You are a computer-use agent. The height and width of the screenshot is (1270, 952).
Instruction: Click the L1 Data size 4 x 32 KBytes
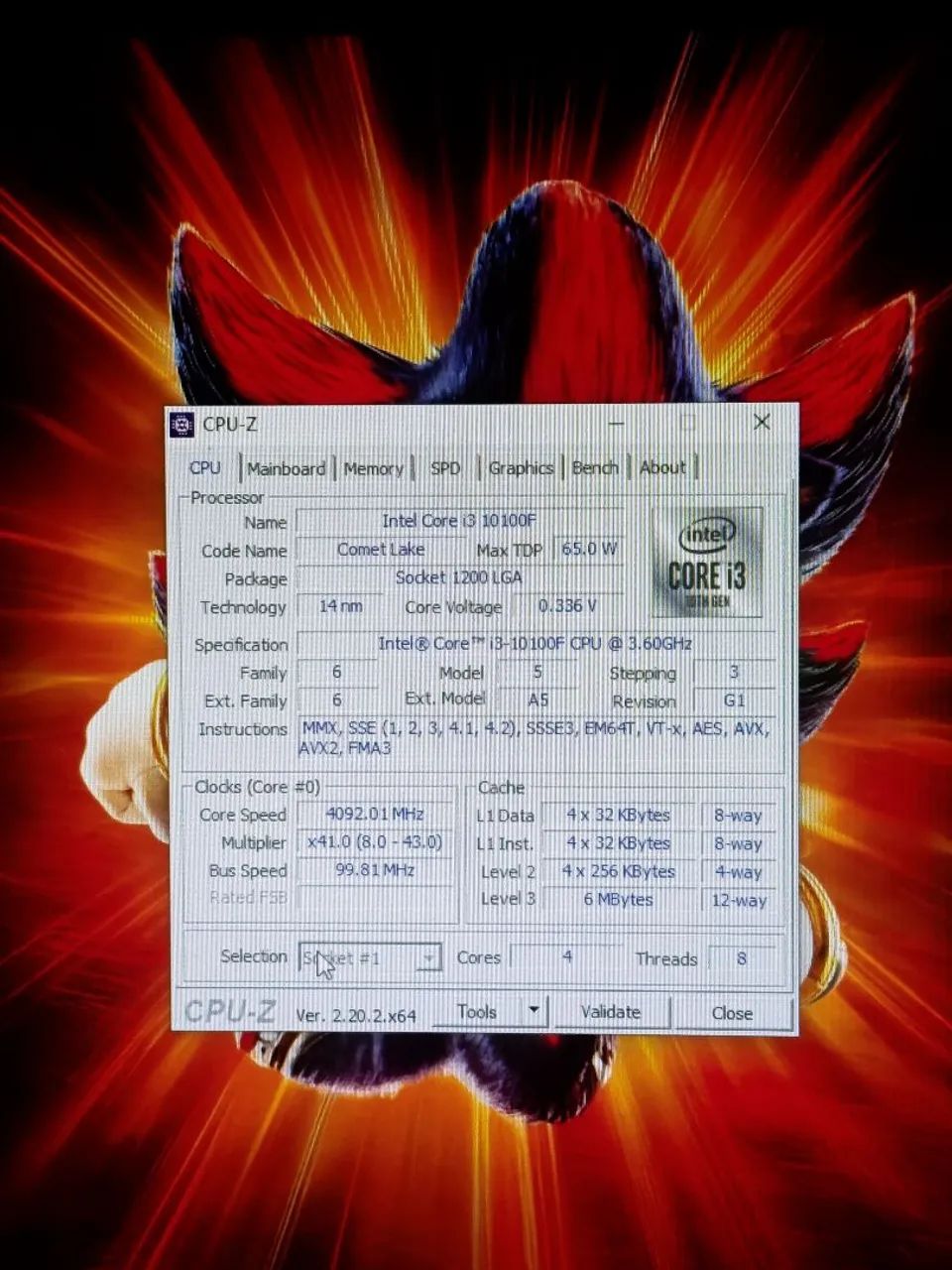pos(619,815)
